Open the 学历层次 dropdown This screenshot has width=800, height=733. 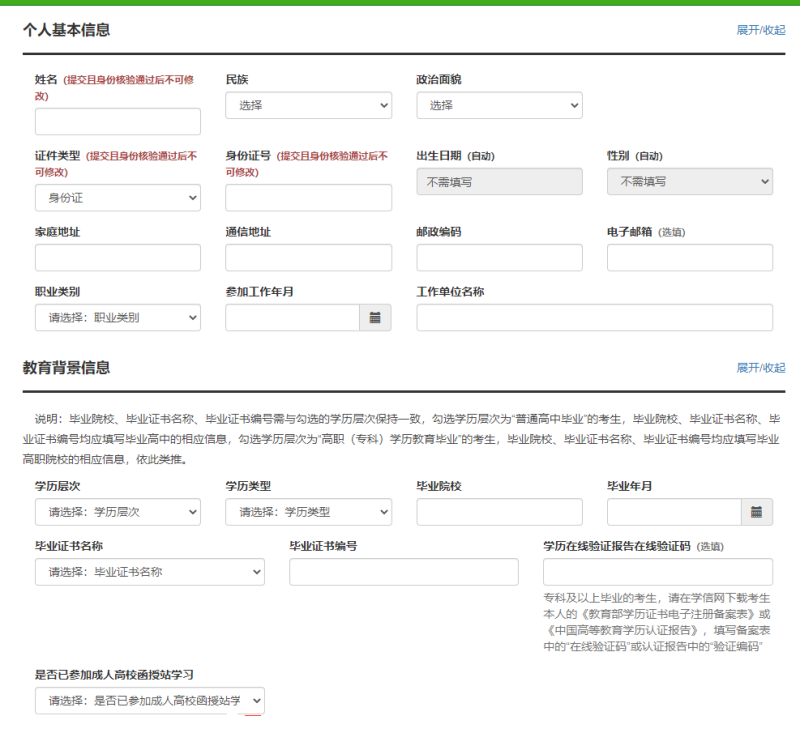[x=117, y=512]
